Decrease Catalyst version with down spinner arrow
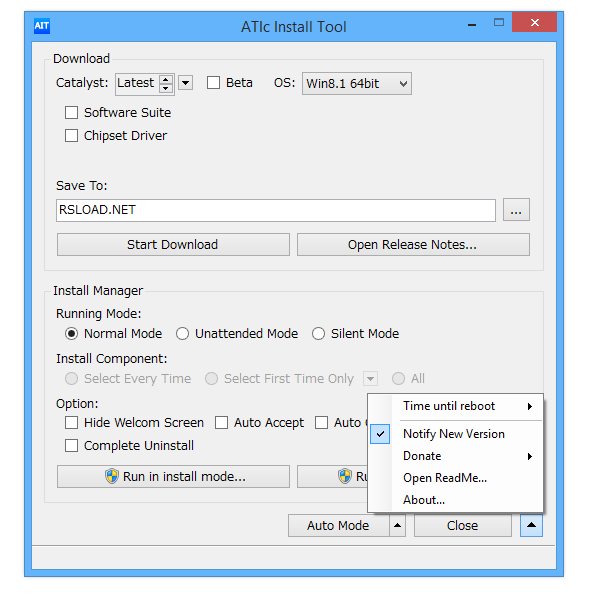Image resolution: width=605 pixels, height=603 pixels. (x=166, y=88)
